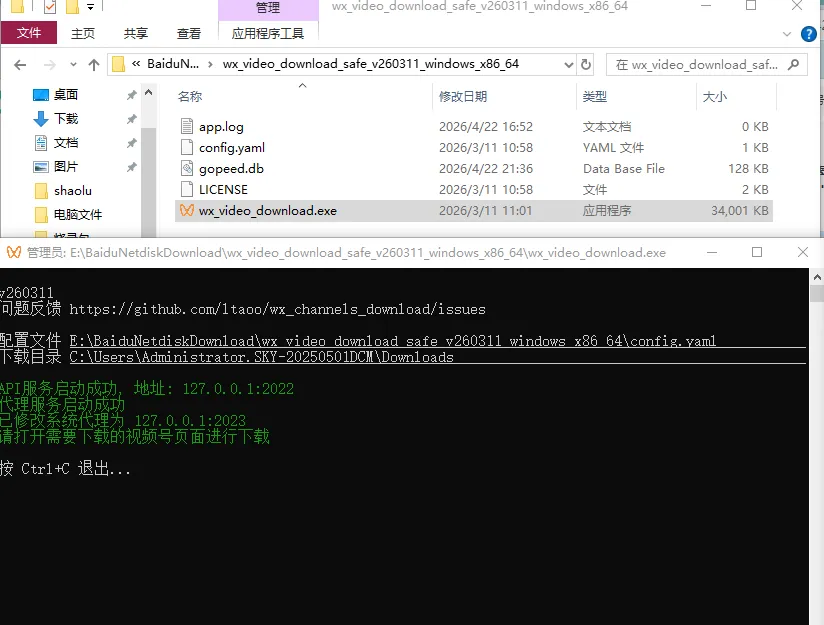Click the config.yaml path in console
Image resolution: width=824 pixels, height=625 pixels.
point(393,341)
